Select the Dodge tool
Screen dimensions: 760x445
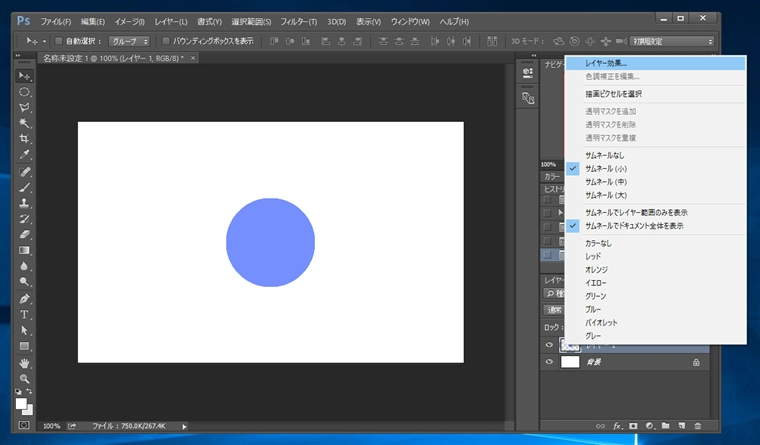point(24,281)
